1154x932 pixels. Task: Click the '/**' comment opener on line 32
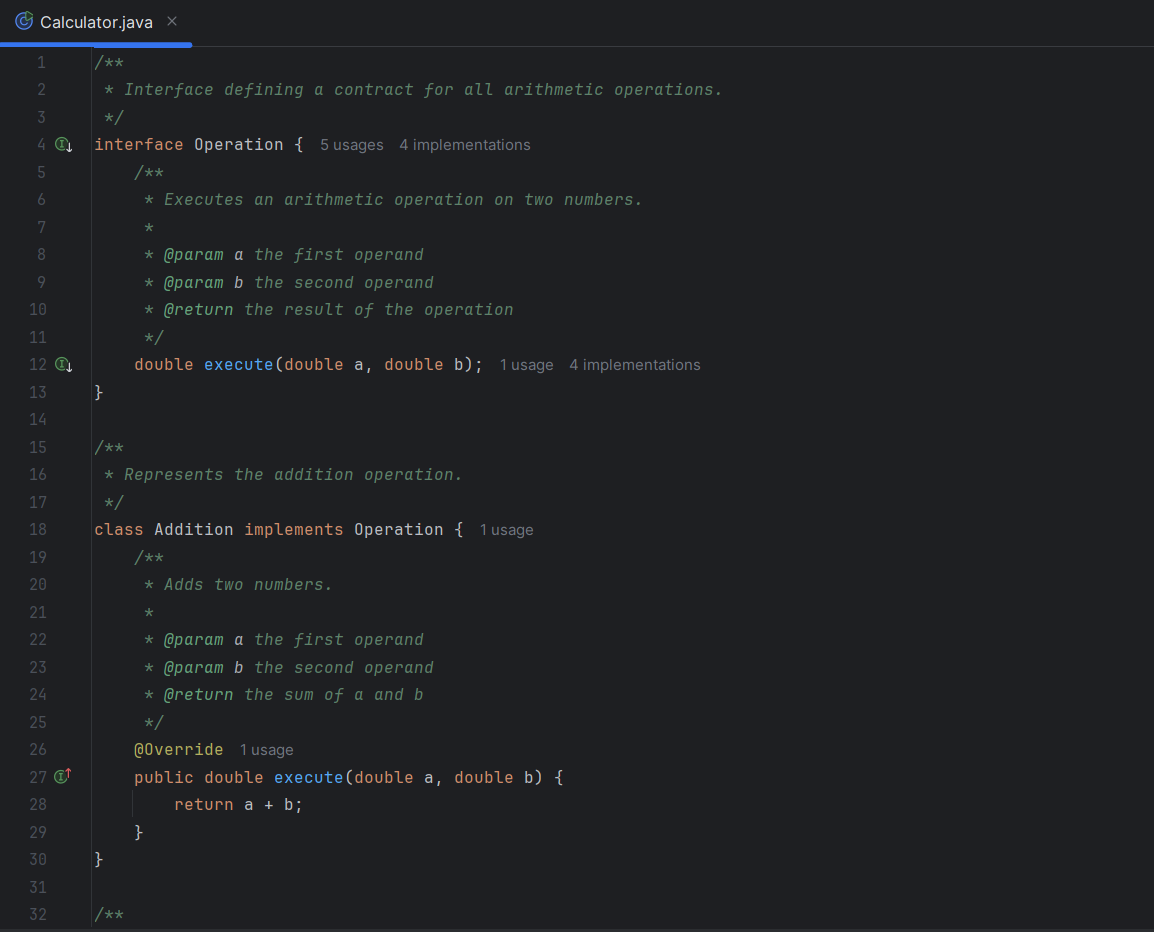click(x=109, y=914)
